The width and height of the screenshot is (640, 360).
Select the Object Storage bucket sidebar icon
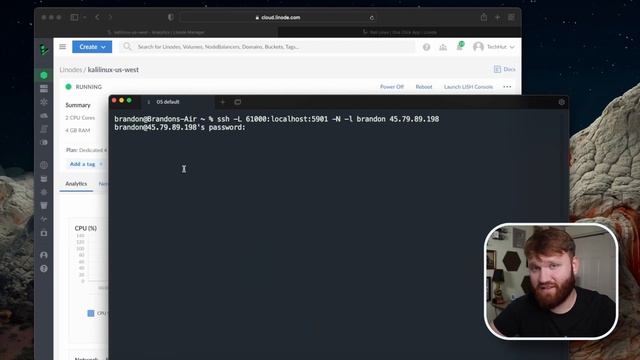(x=44, y=205)
